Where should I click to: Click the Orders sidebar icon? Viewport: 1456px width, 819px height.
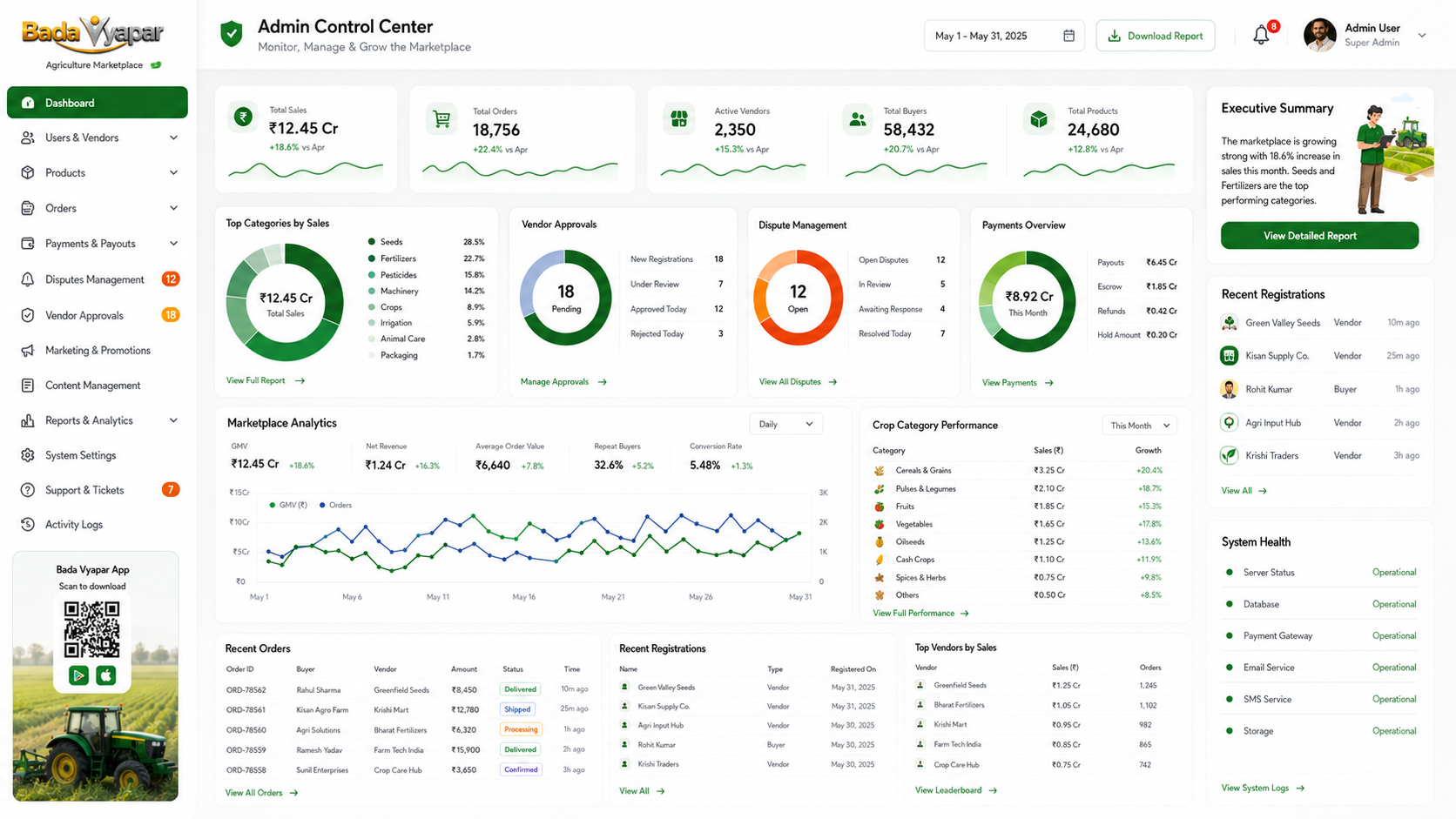click(x=28, y=208)
